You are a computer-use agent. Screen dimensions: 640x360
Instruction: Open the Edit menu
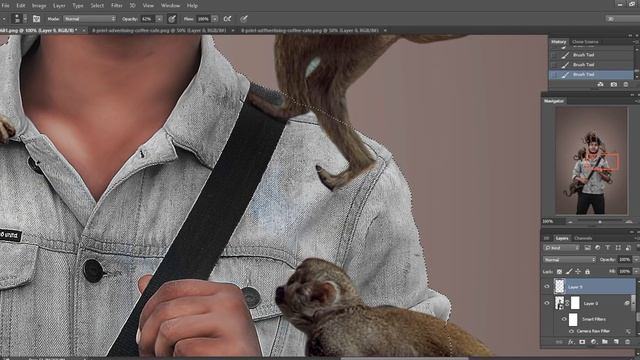[x=20, y=6]
